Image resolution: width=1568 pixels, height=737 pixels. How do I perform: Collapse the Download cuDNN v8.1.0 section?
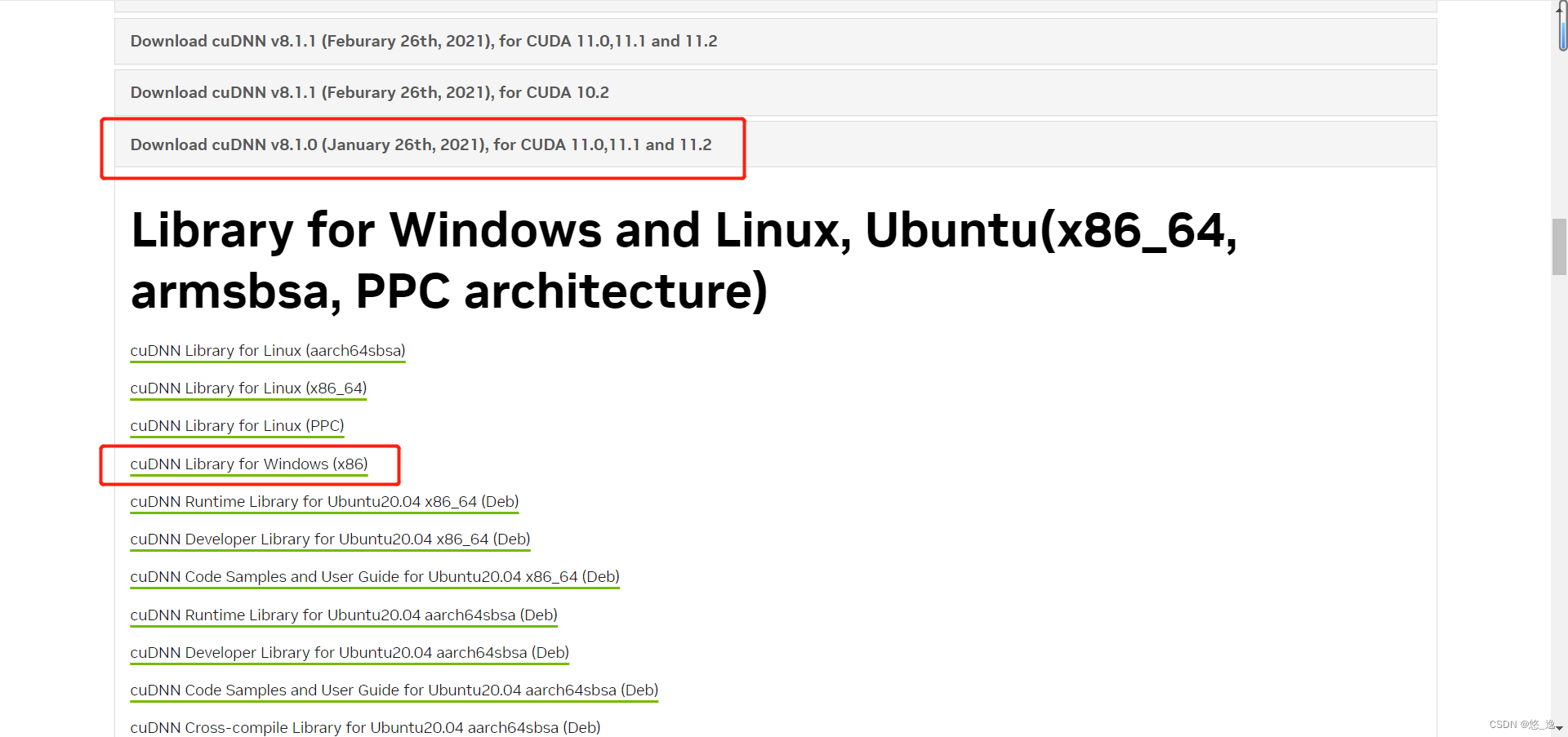421,144
